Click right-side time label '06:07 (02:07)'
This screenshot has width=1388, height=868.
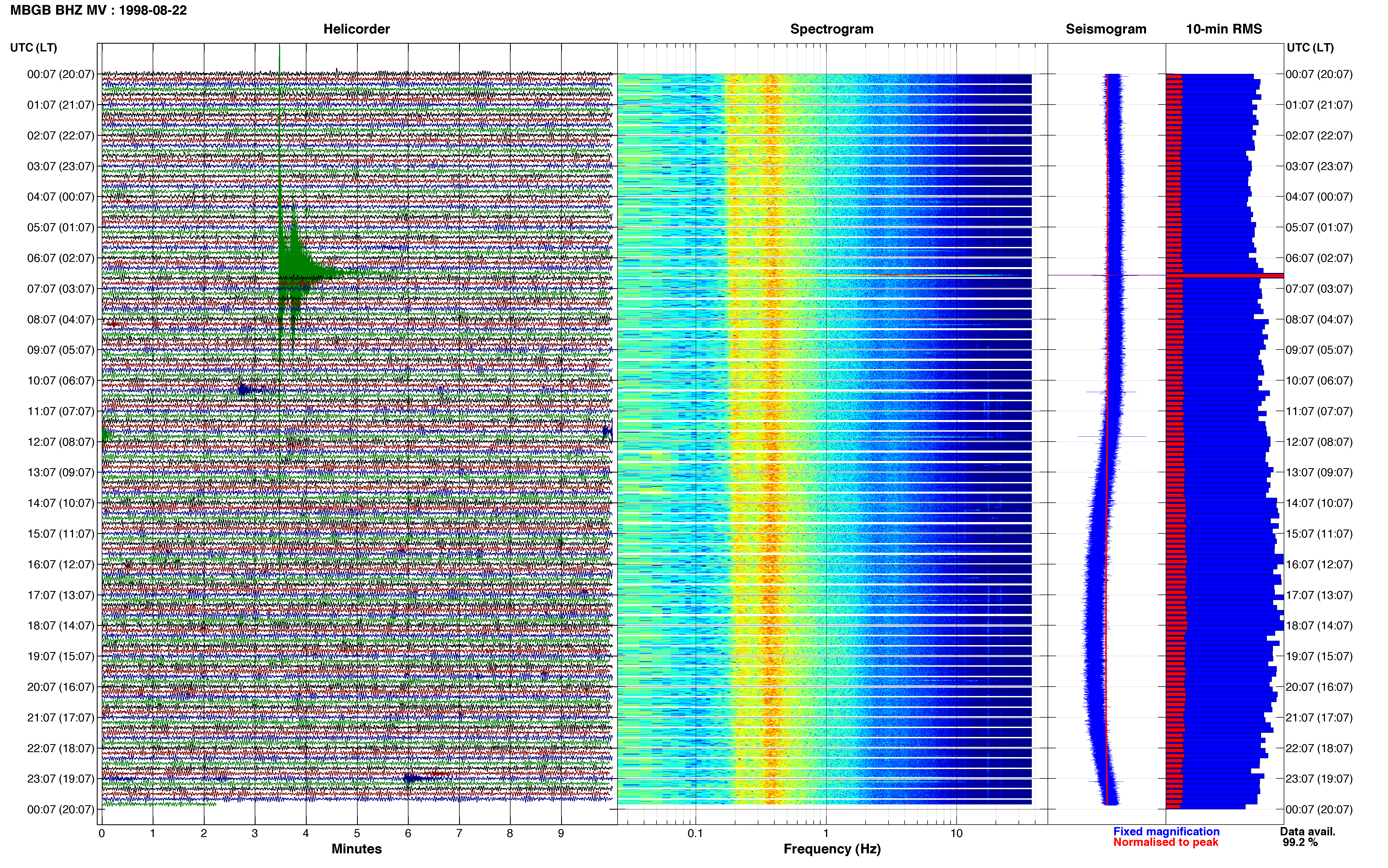pyautogui.click(x=1319, y=258)
